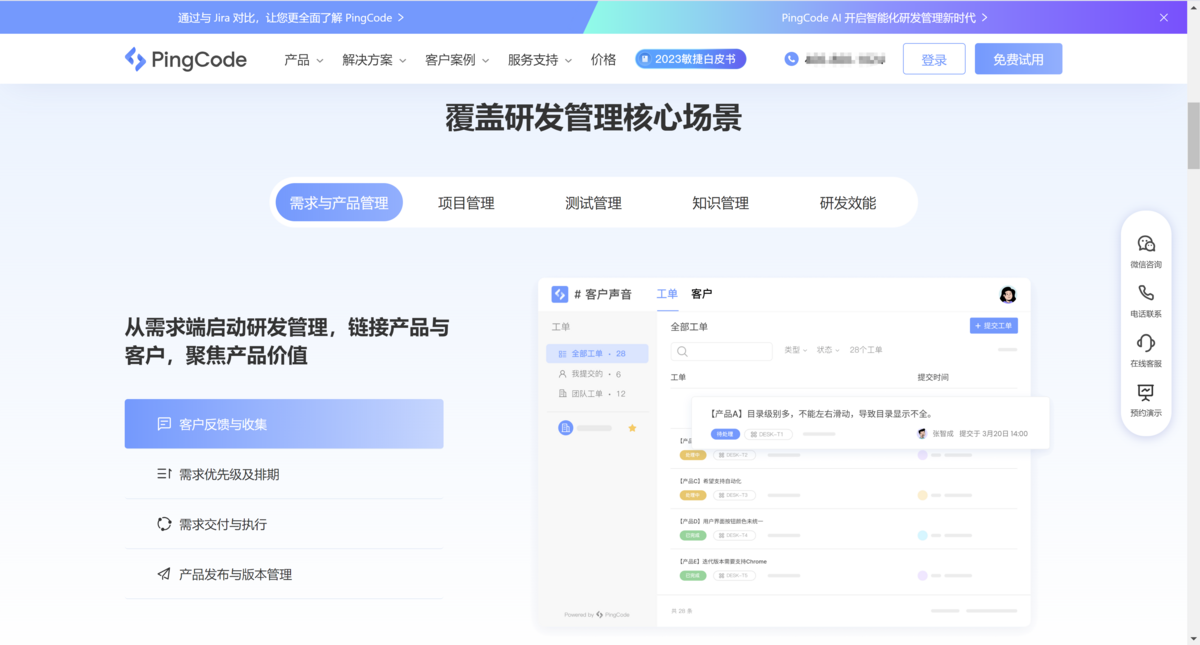This screenshot has width=1200, height=645.
Task: Open the 类型 filter dropdown
Action: [x=795, y=350]
